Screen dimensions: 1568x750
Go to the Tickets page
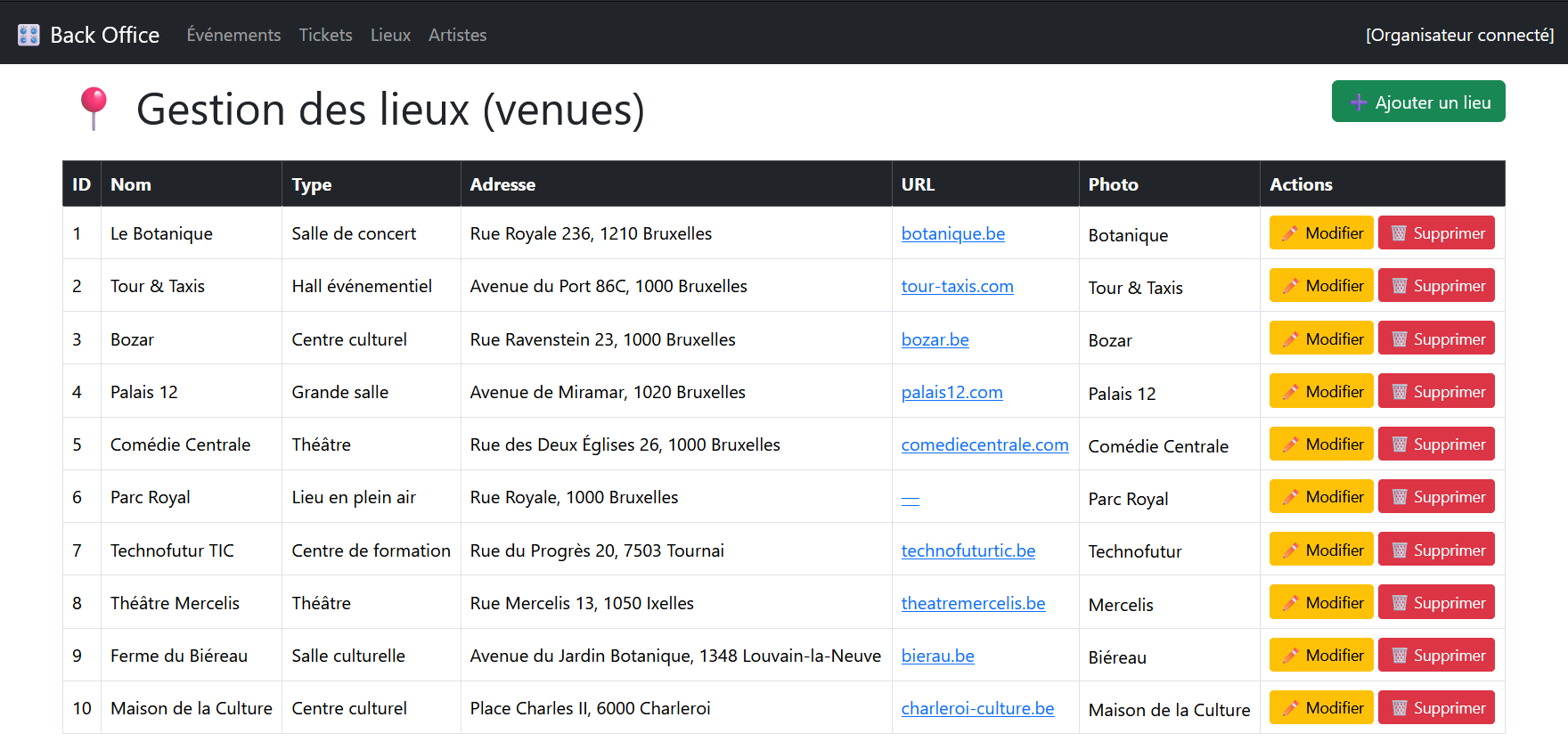coord(325,35)
